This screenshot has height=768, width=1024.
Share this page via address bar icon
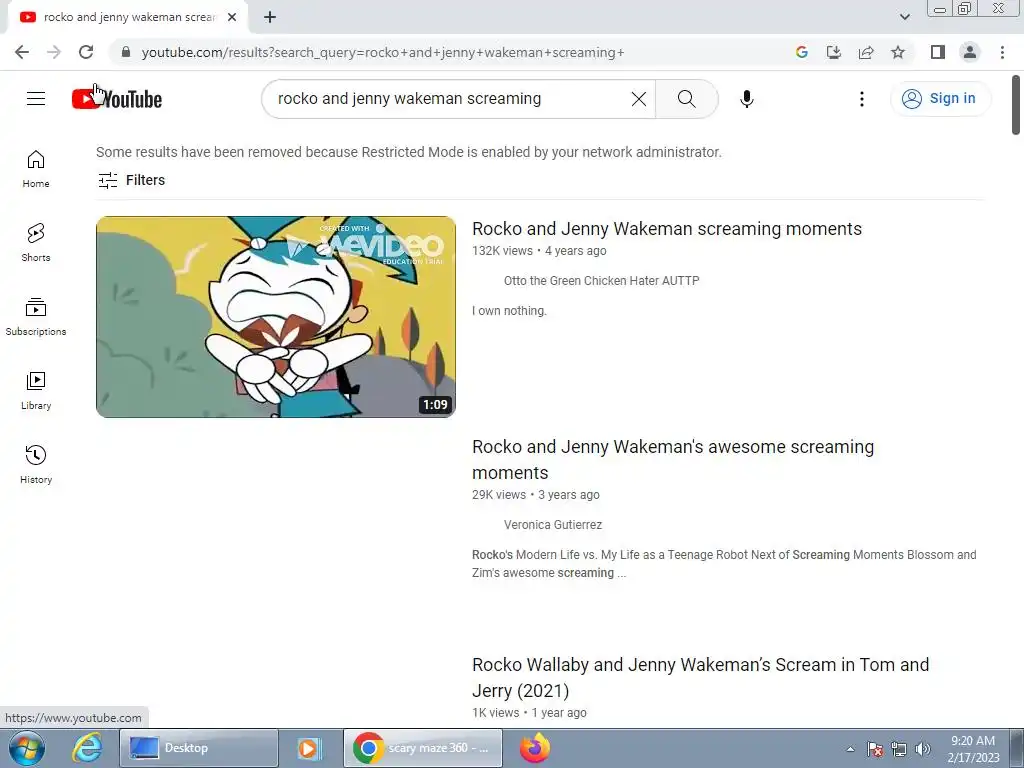866,52
